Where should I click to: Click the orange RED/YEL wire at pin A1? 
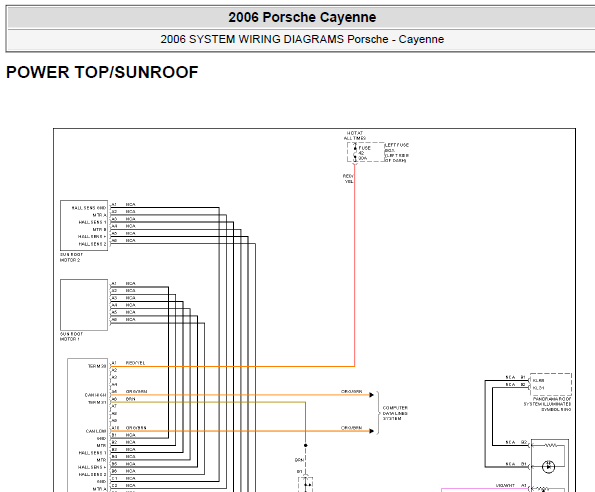tap(232, 366)
